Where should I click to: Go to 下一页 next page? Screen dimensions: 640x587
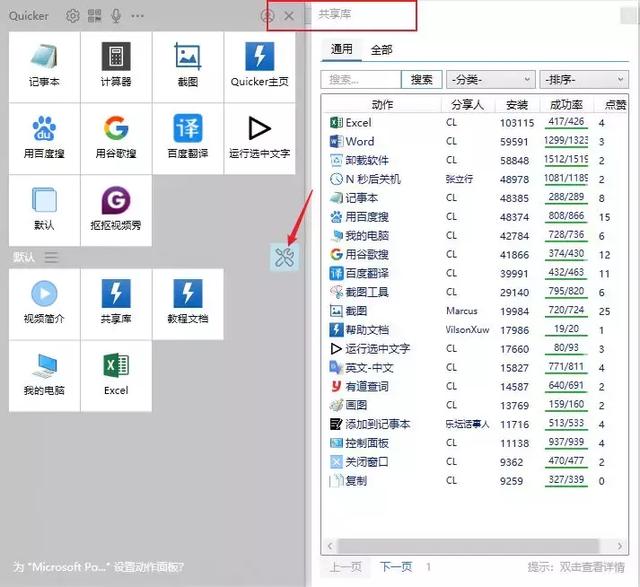396,567
